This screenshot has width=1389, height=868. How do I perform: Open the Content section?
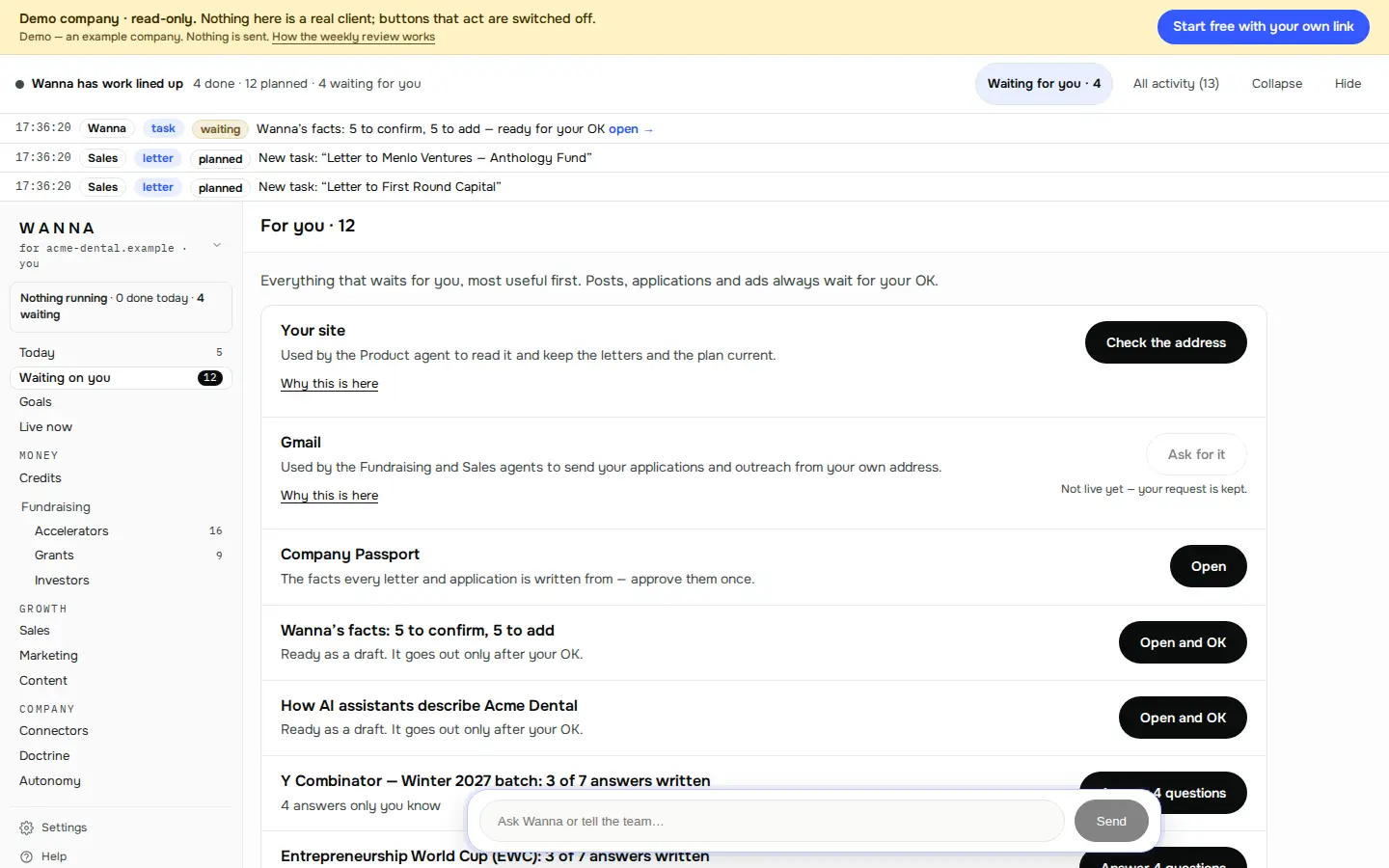pyautogui.click(x=121, y=681)
